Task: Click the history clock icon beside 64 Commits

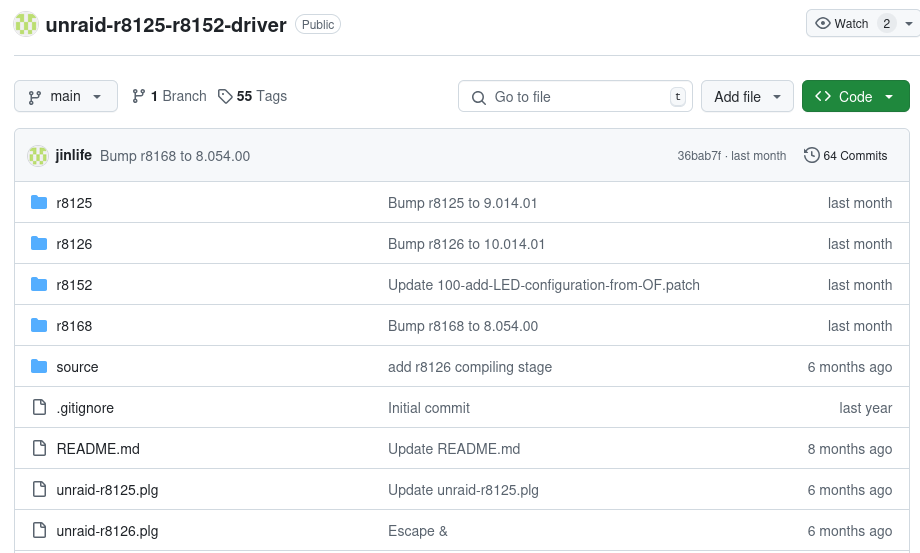Action: point(811,155)
